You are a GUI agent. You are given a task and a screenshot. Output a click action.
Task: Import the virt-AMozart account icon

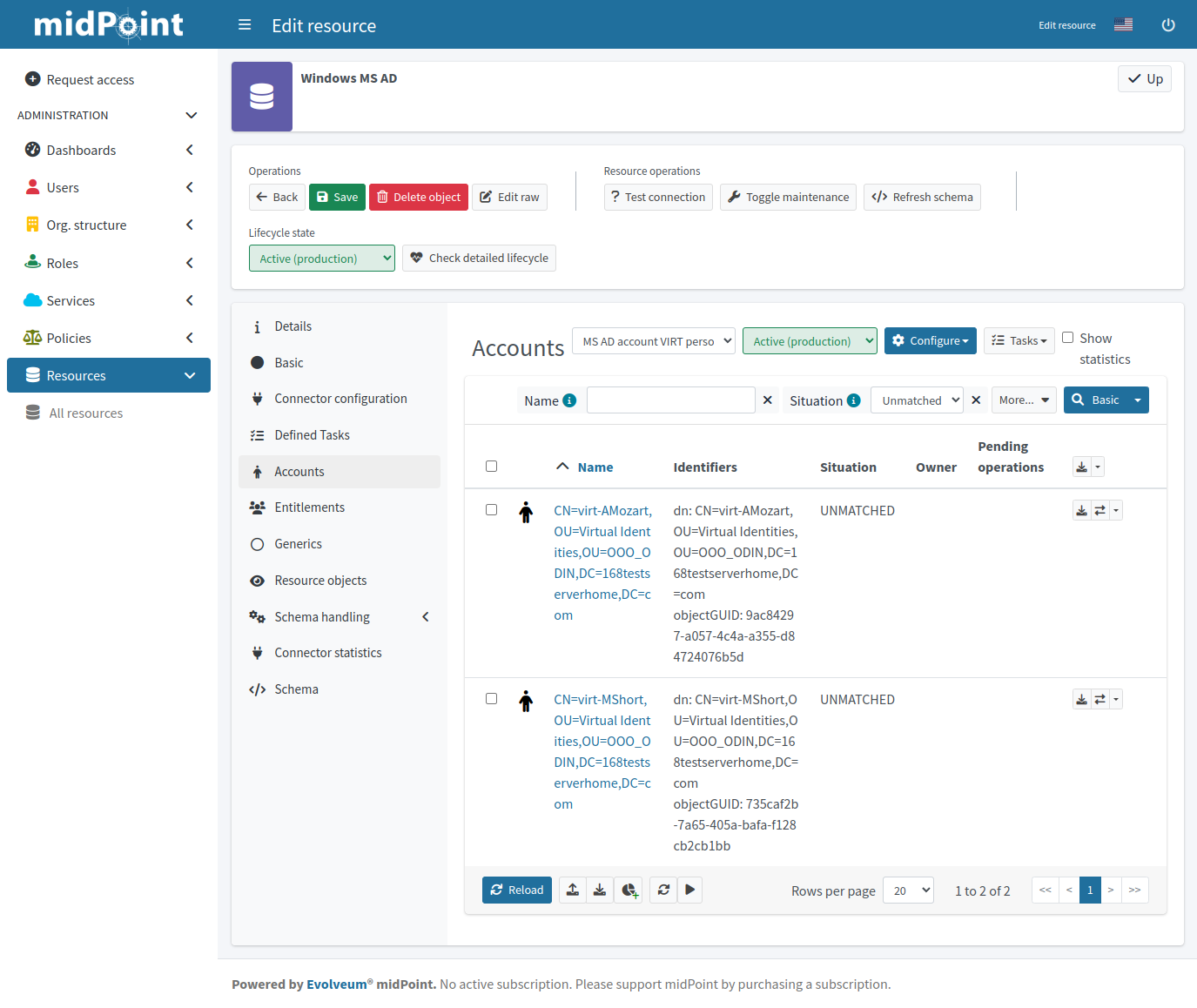tap(1081, 511)
